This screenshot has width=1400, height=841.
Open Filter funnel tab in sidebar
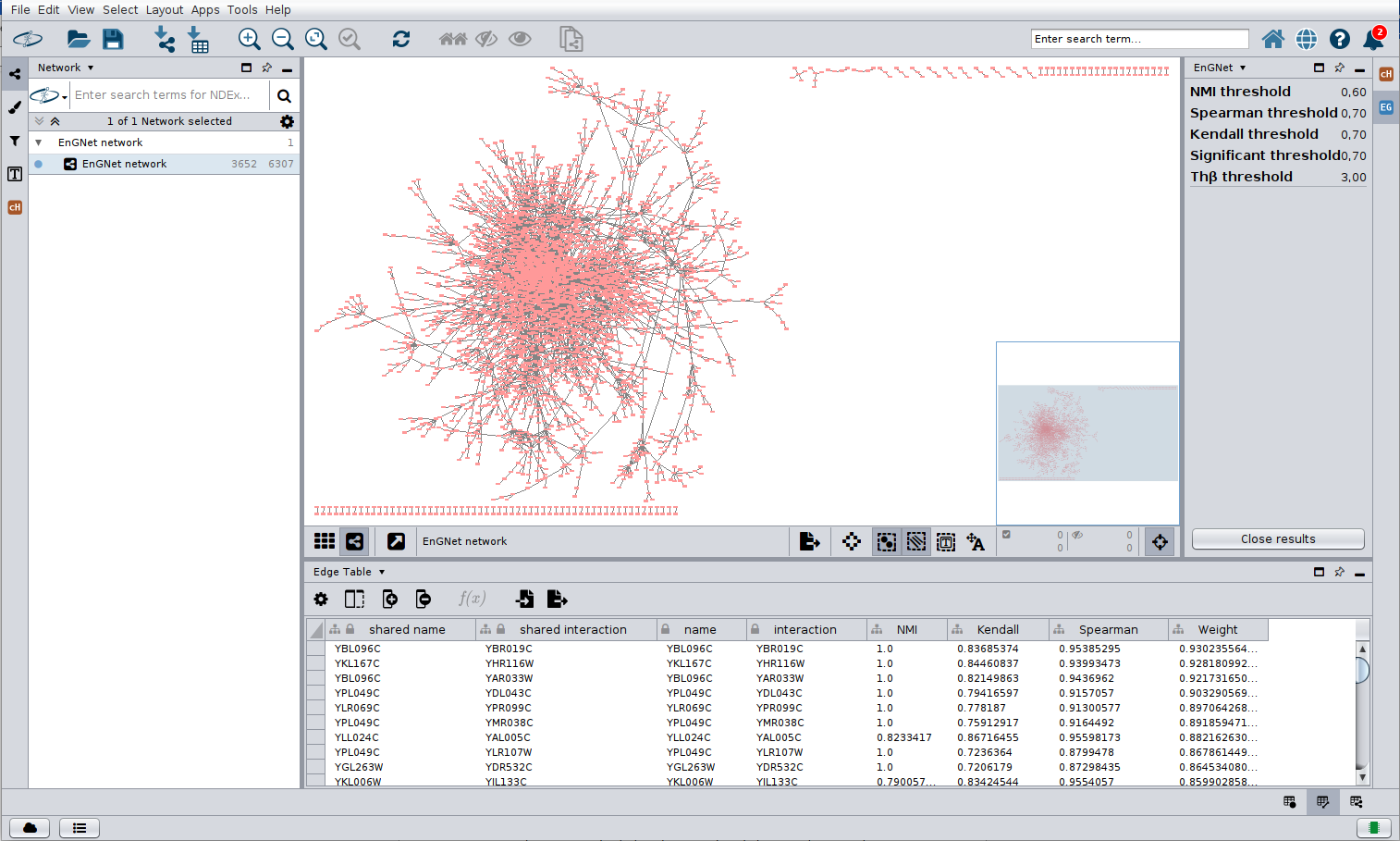click(x=15, y=141)
